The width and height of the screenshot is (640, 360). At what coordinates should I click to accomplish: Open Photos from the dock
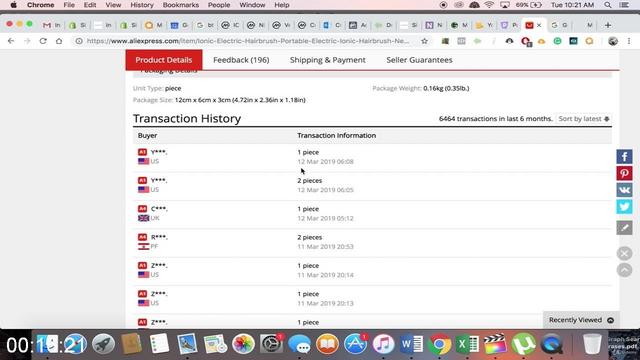coord(243,344)
